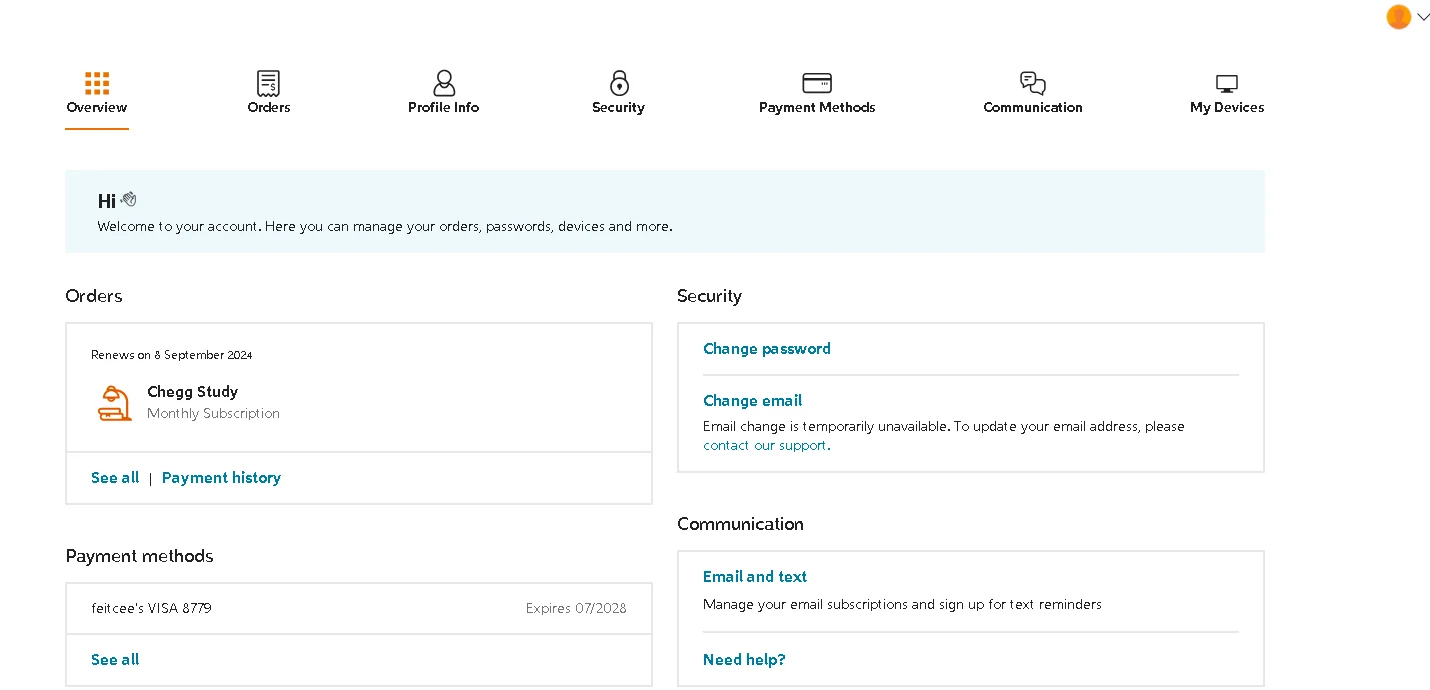1430x690 pixels.
Task: Click See all under Payment methods
Action: point(115,660)
